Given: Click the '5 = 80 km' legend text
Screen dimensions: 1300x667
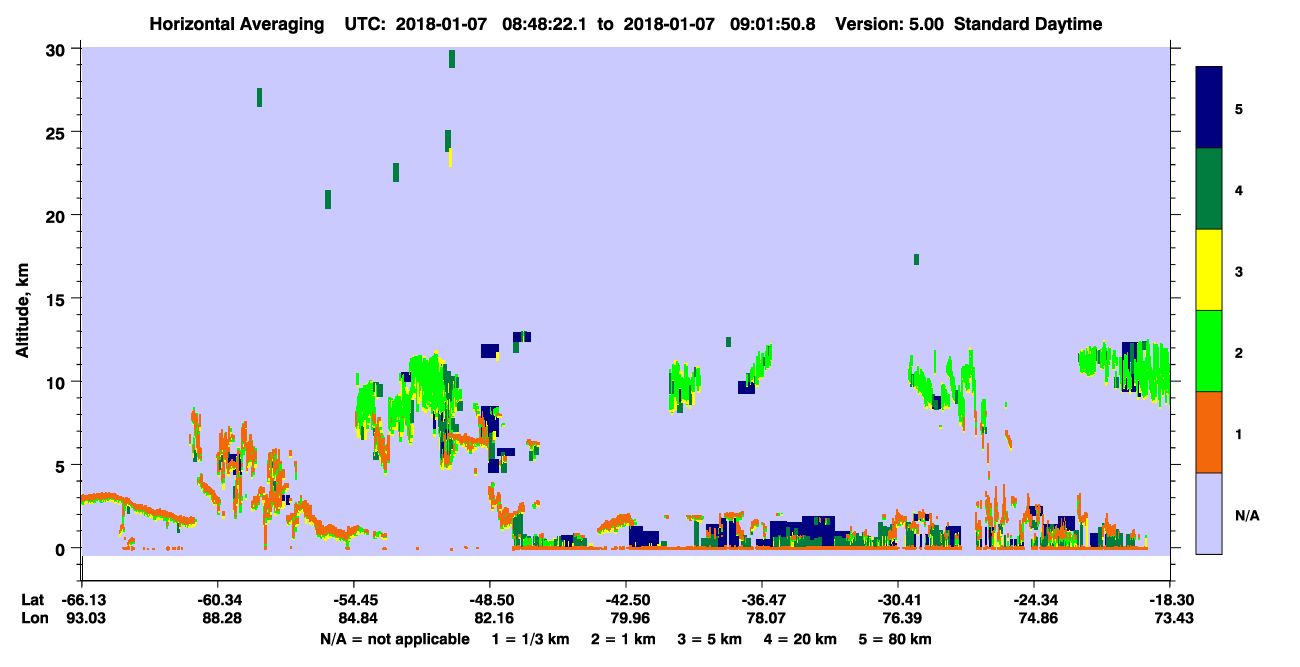Looking at the screenshot, I should 895,639.
